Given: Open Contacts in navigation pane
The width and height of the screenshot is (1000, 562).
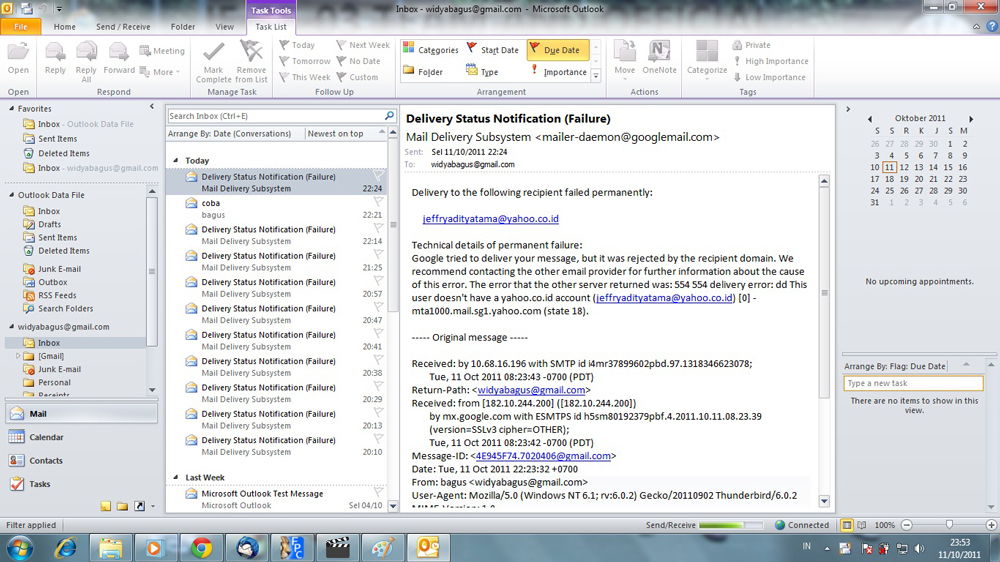Looking at the screenshot, I should pos(46,461).
